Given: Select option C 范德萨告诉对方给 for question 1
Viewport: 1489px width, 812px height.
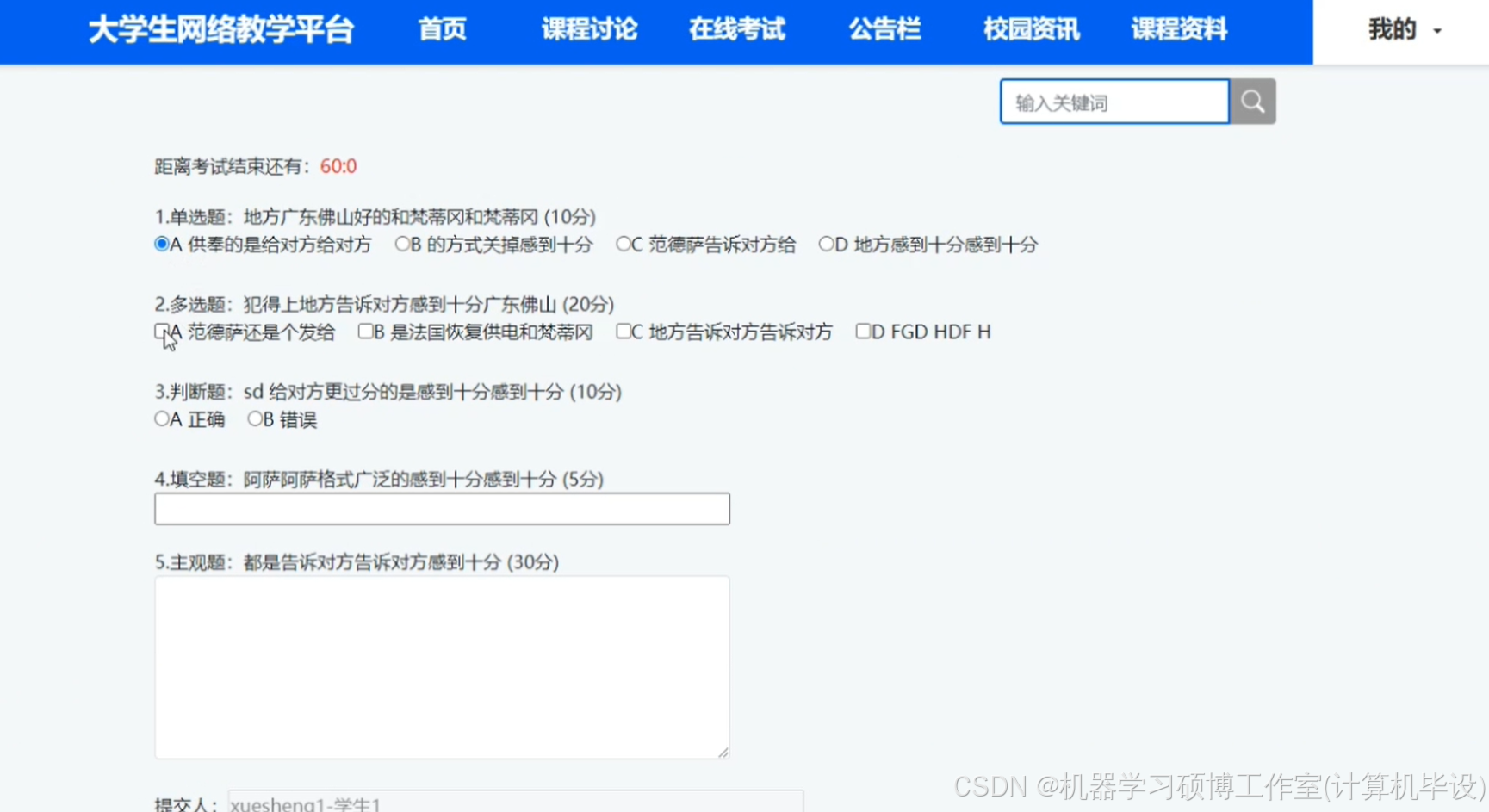Looking at the screenshot, I should pos(623,244).
